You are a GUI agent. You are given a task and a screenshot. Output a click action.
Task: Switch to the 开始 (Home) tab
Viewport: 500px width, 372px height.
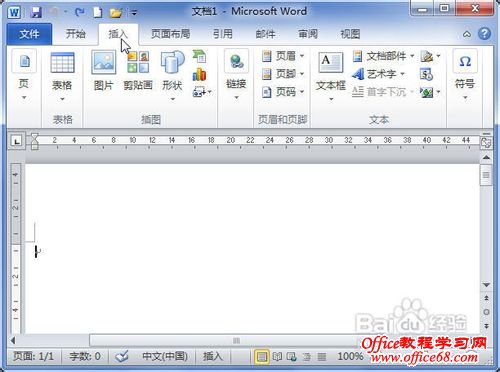pos(75,34)
